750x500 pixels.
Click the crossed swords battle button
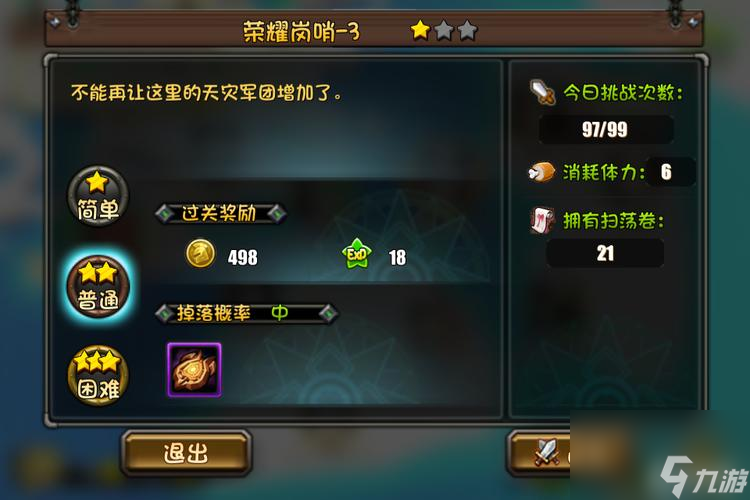click(x=539, y=453)
